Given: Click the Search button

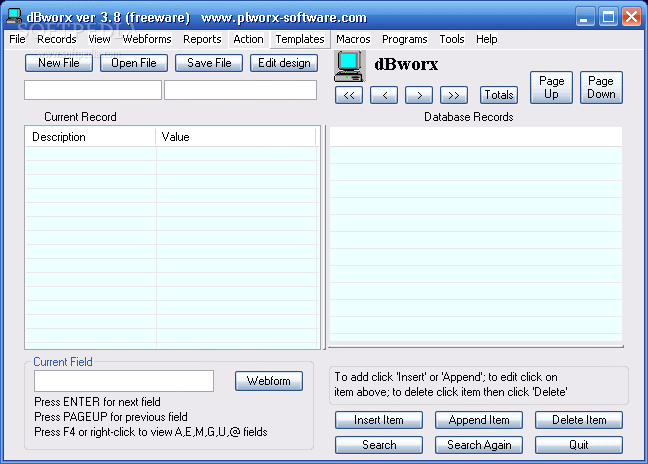Looking at the screenshot, I should pos(379,445).
